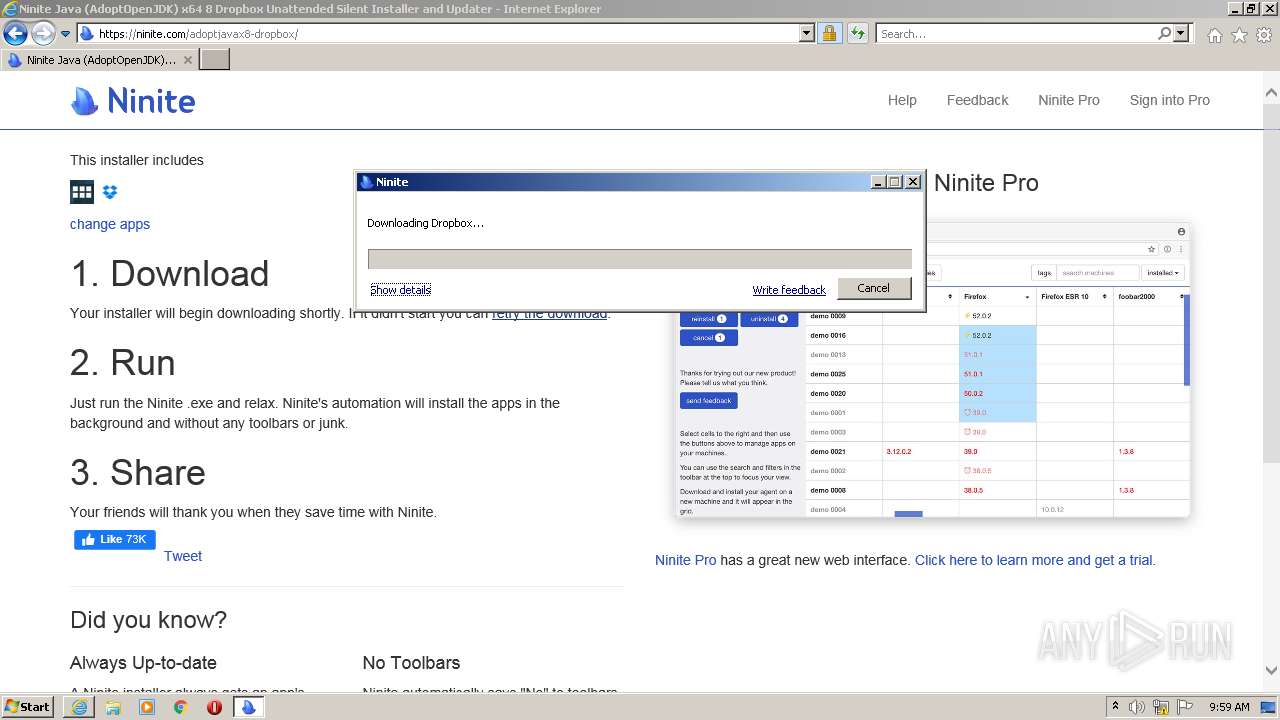Open the Feedback page link
The height and width of the screenshot is (720, 1280).
(977, 100)
